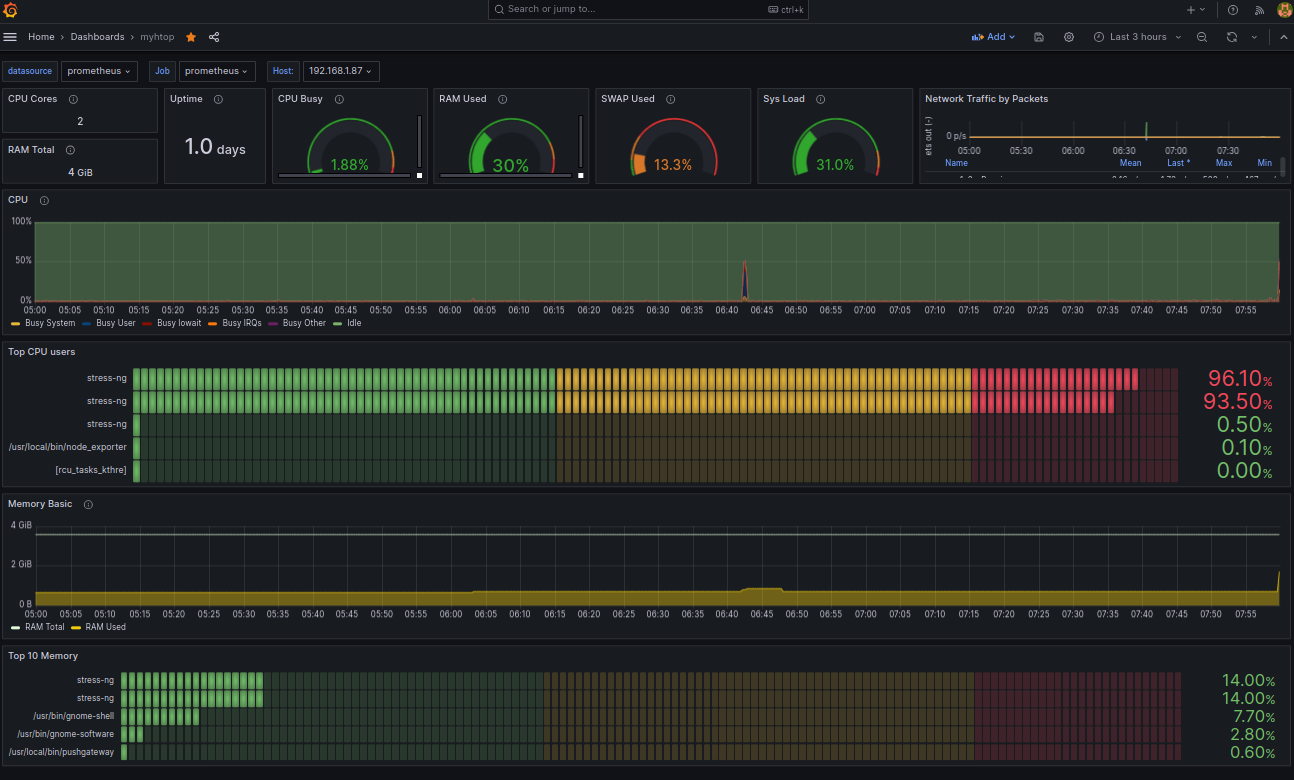Save the dashboard using the disk icon

pos(1039,37)
